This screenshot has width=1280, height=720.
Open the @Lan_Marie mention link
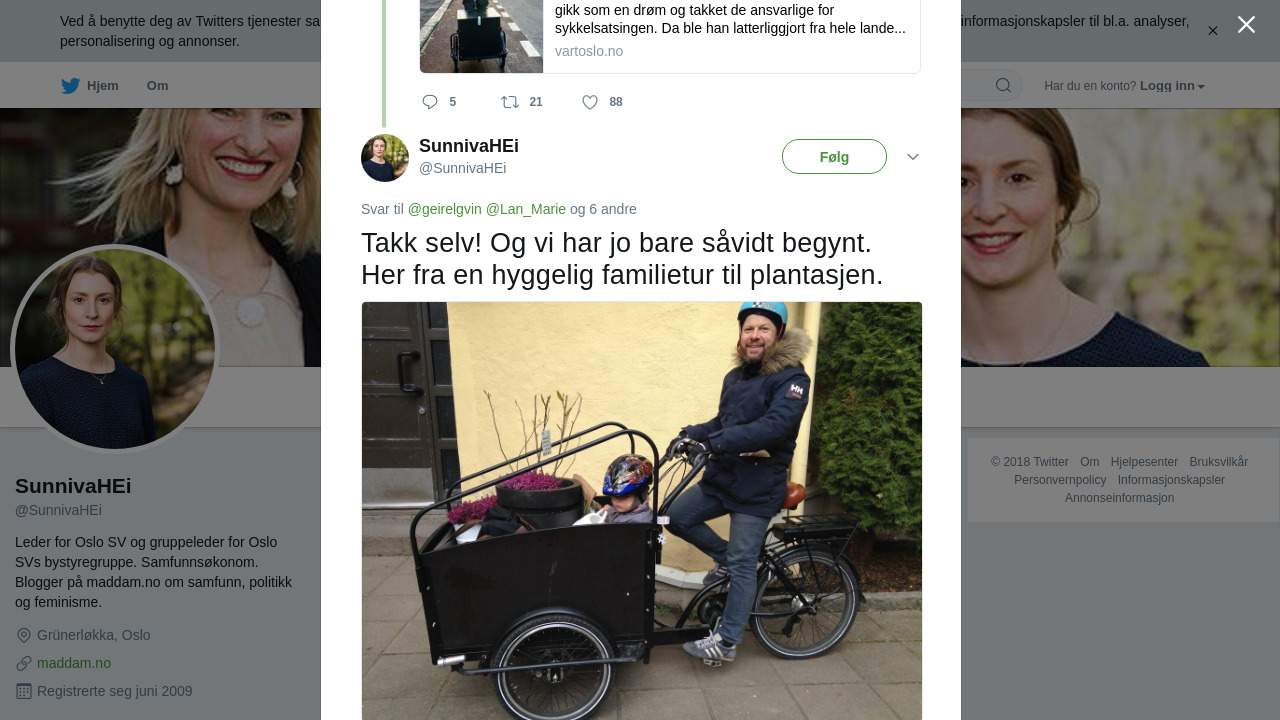(x=526, y=209)
